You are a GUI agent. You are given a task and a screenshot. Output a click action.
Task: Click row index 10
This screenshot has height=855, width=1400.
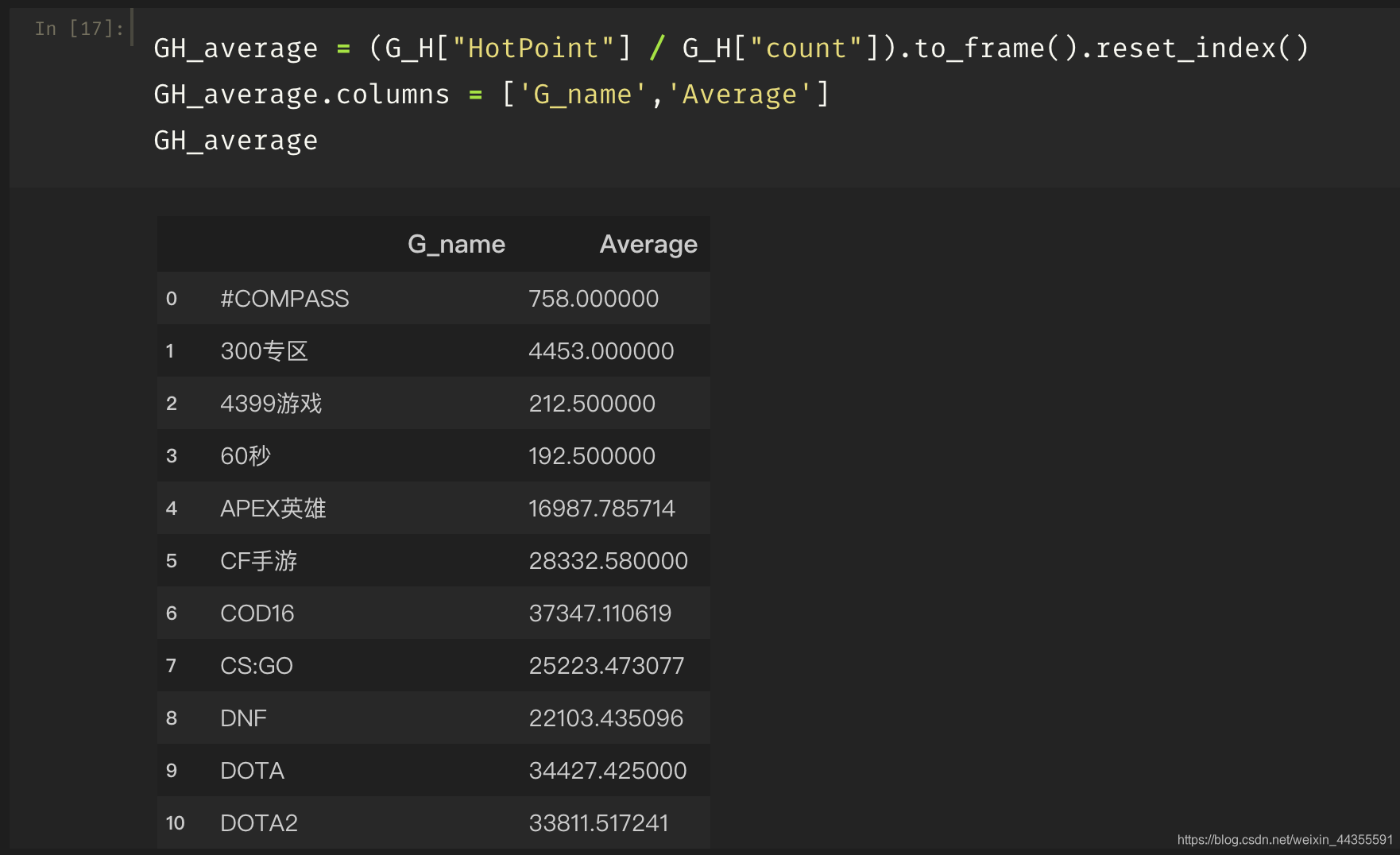pyautogui.click(x=175, y=823)
